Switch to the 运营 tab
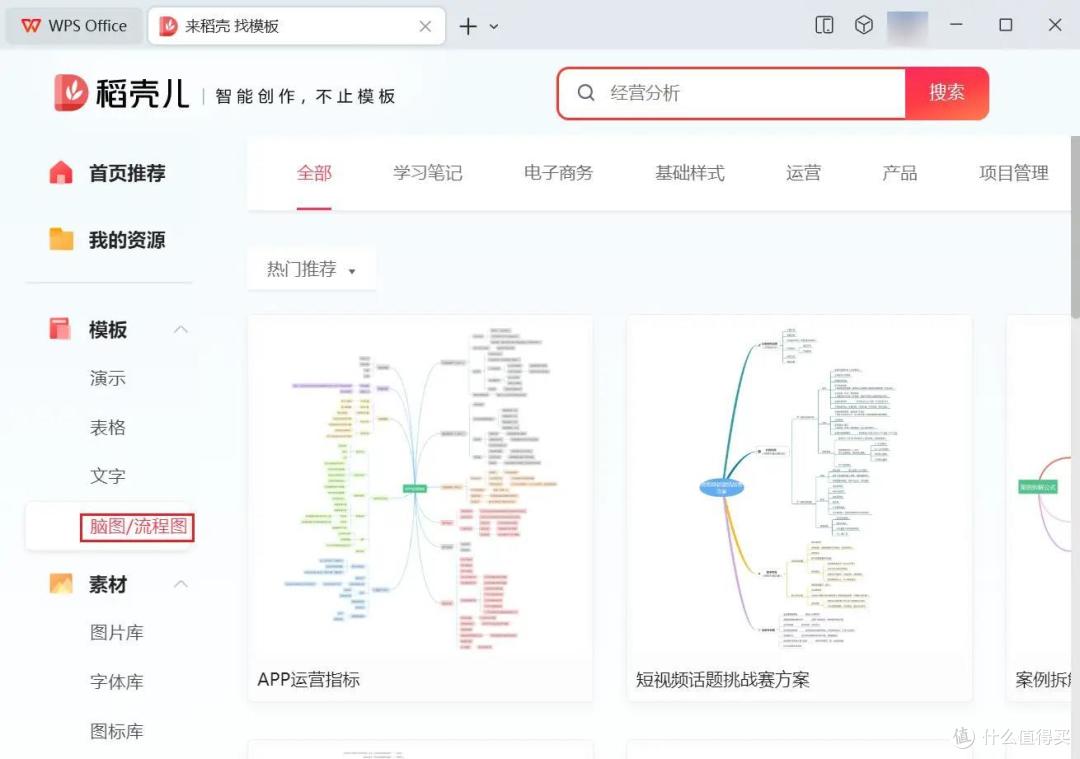 803,173
